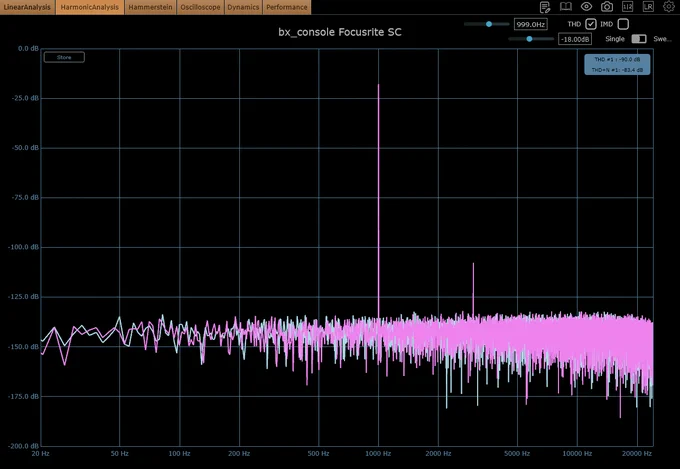Enable the IMD checkbox
Image resolution: width=680 pixels, height=469 pixels.
[x=623, y=24]
